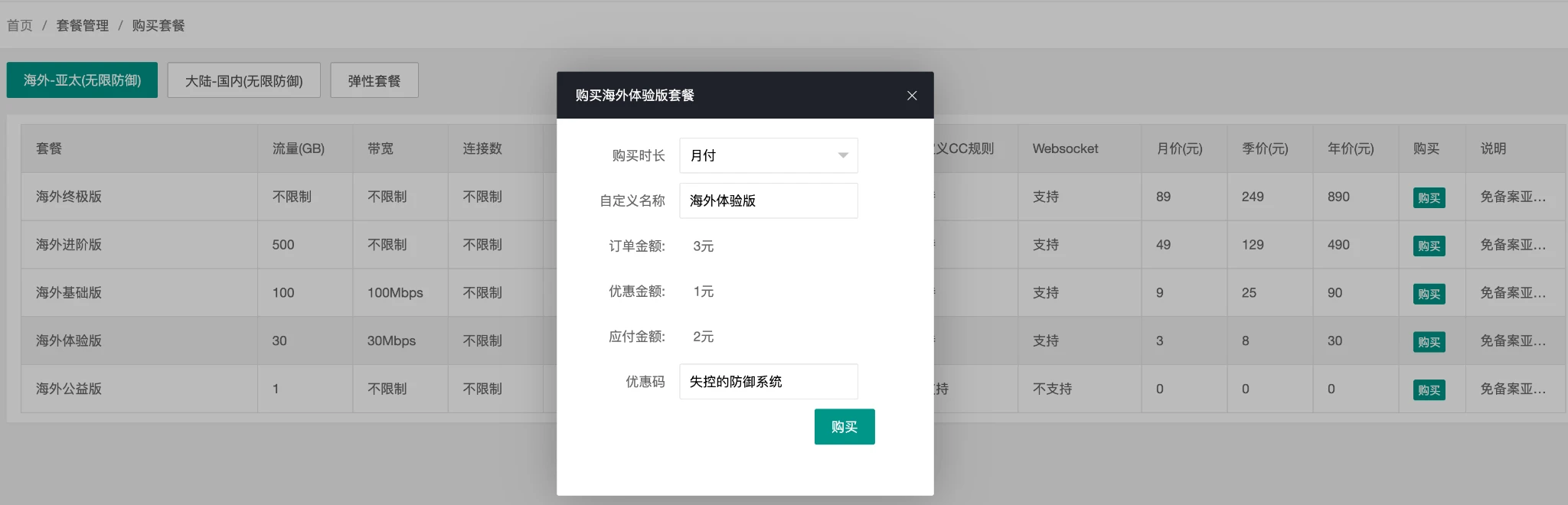
Task: Click the 流量(GB) column header
Action: click(x=298, y=148)
